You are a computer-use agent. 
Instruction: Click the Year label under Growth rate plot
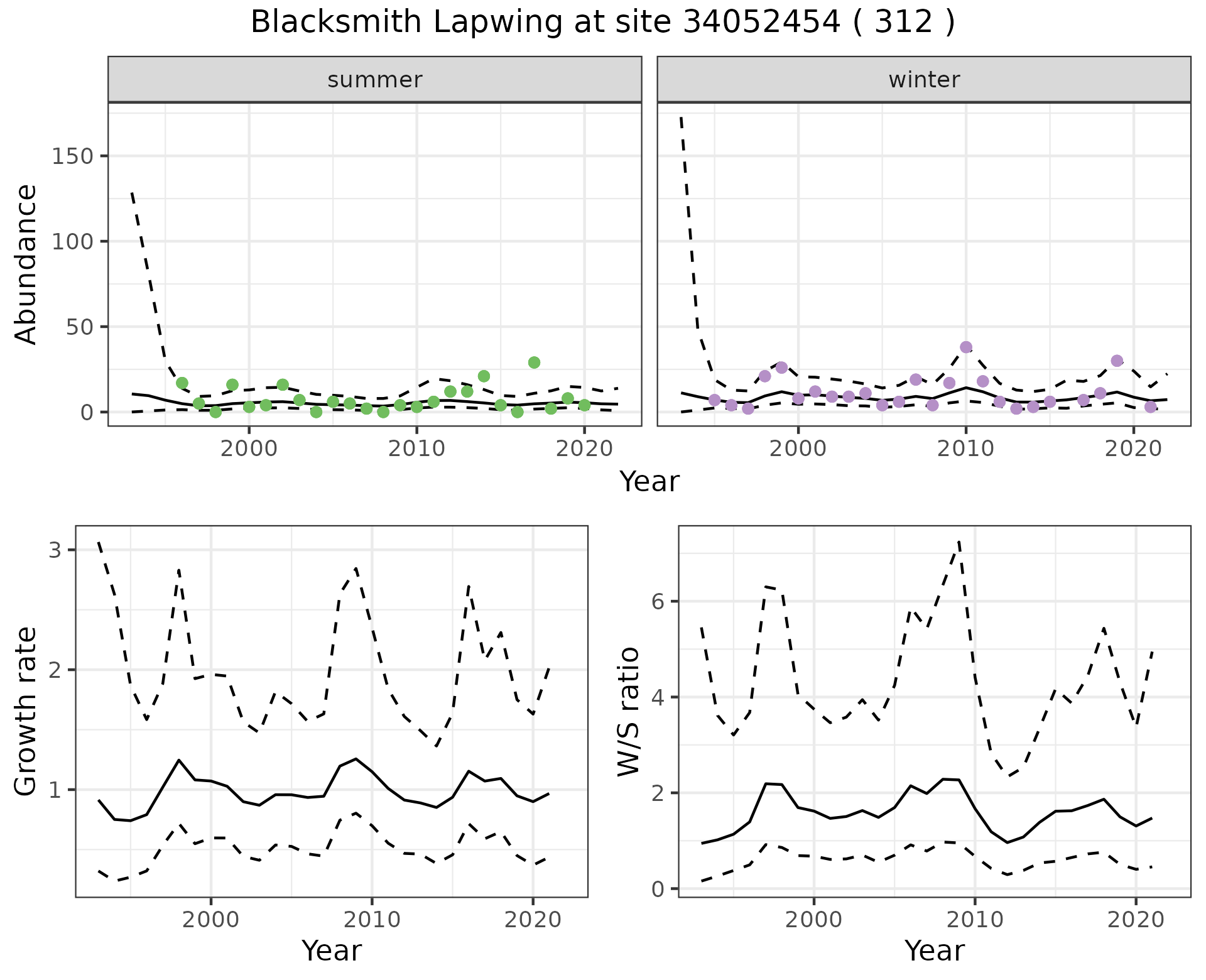point(332,950)
